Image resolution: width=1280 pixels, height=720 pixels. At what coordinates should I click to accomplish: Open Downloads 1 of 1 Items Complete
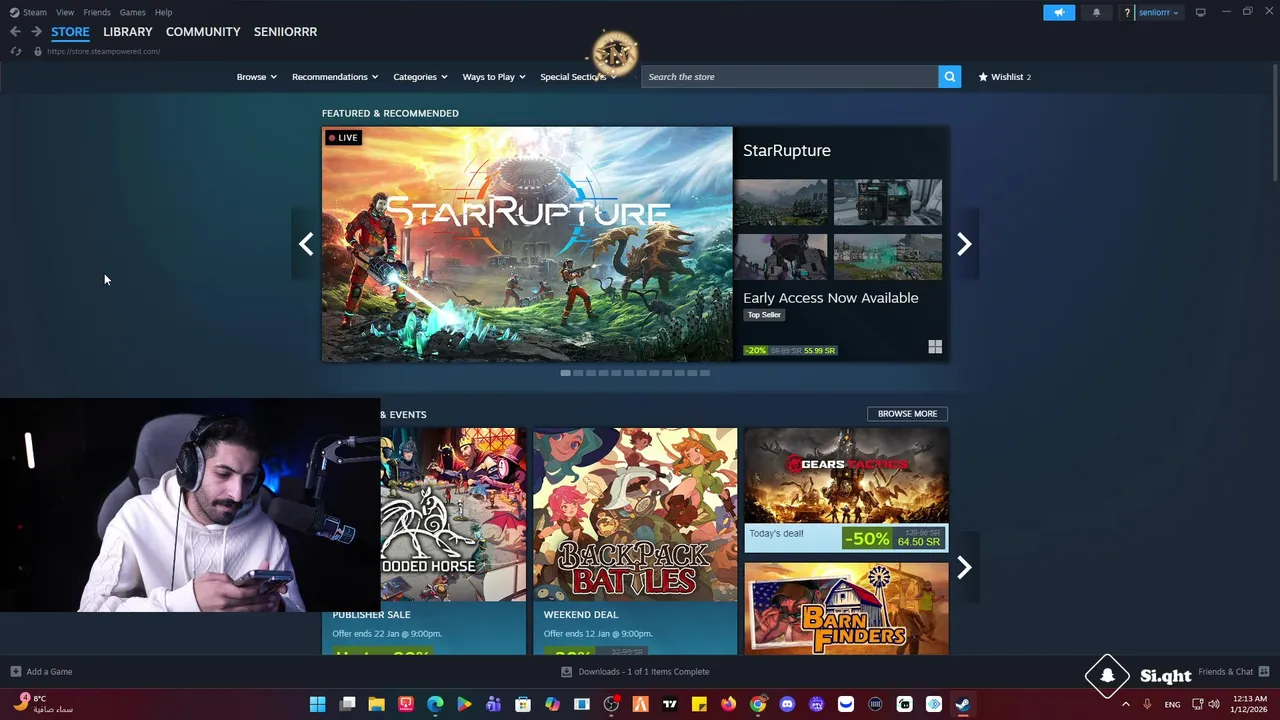[x=644, y=672]
